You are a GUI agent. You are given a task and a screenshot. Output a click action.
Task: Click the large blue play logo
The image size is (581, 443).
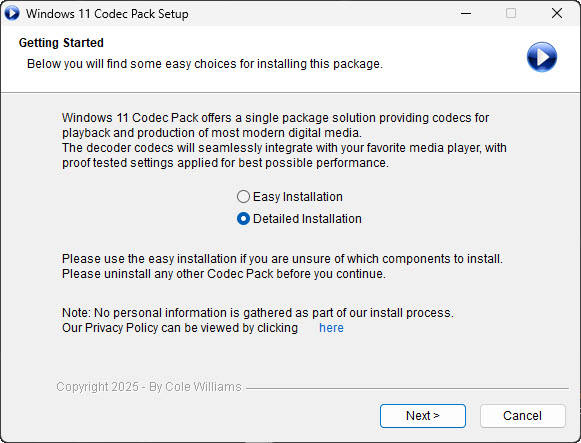pos(542,57)
